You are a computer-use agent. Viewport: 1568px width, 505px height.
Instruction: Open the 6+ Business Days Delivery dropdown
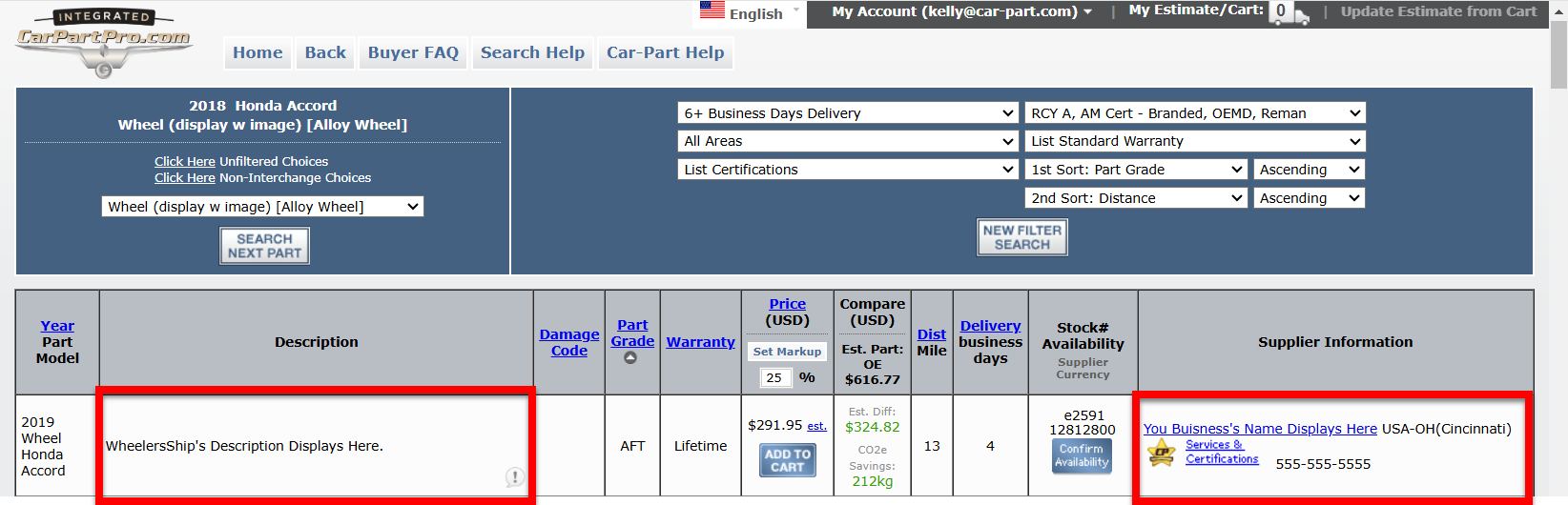click(848, 113)
